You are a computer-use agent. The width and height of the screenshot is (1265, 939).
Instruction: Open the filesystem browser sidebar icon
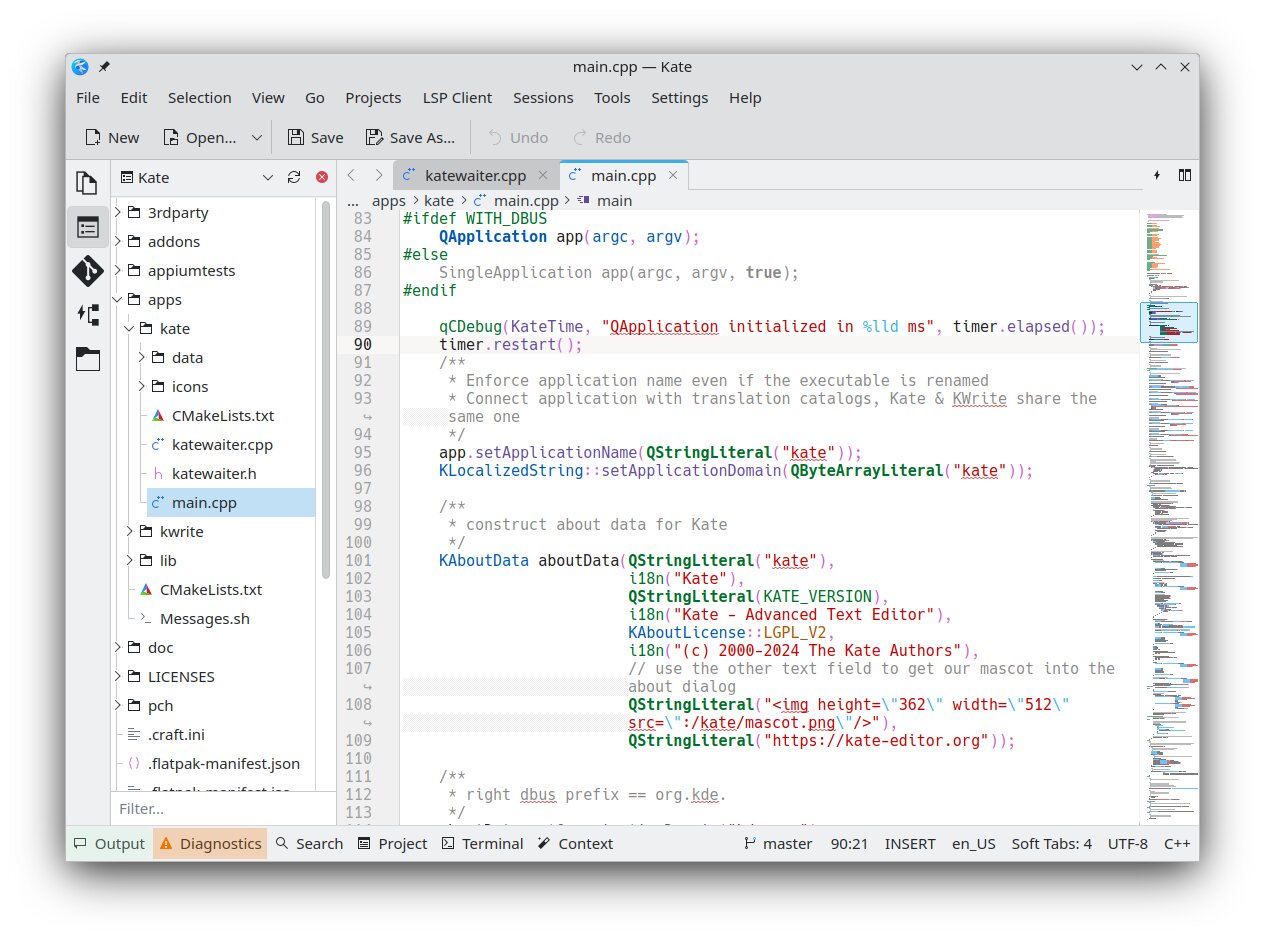[x=88, y=359]
